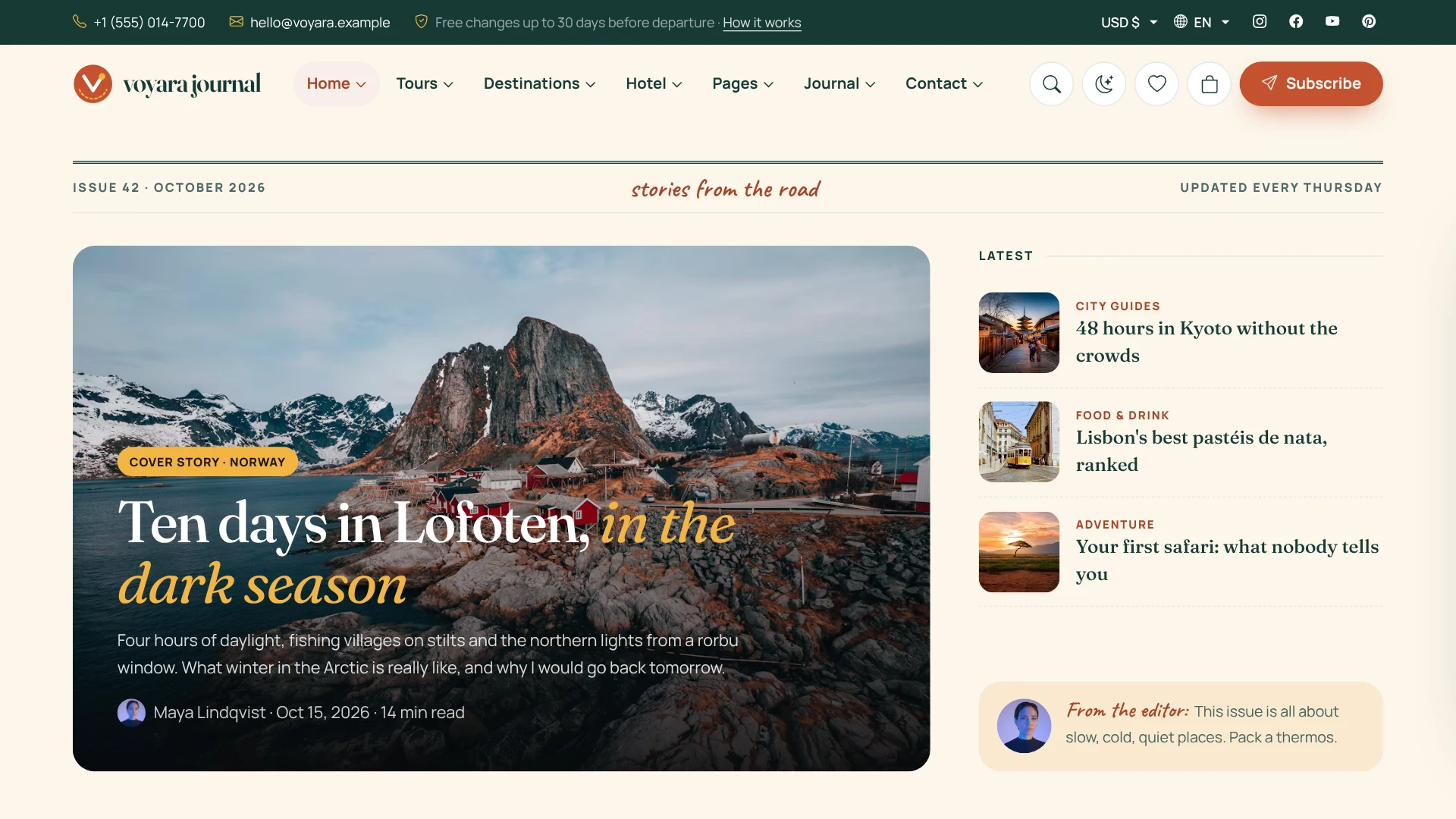
Task: Read Lisbon's best pastéis de nata article
Action: click(1201, 451)
